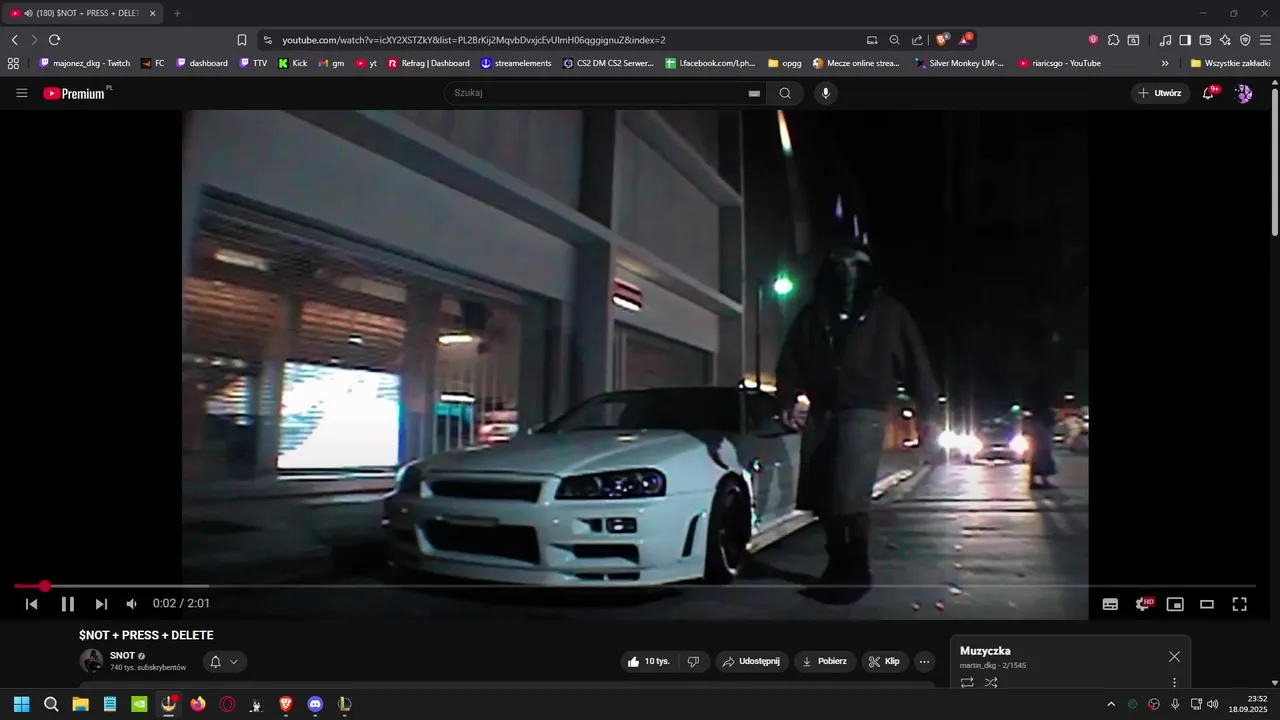The height and width of the screenshot is (720, 1280).
Task: Switch to theater mode
Action: pos(1207,604)
